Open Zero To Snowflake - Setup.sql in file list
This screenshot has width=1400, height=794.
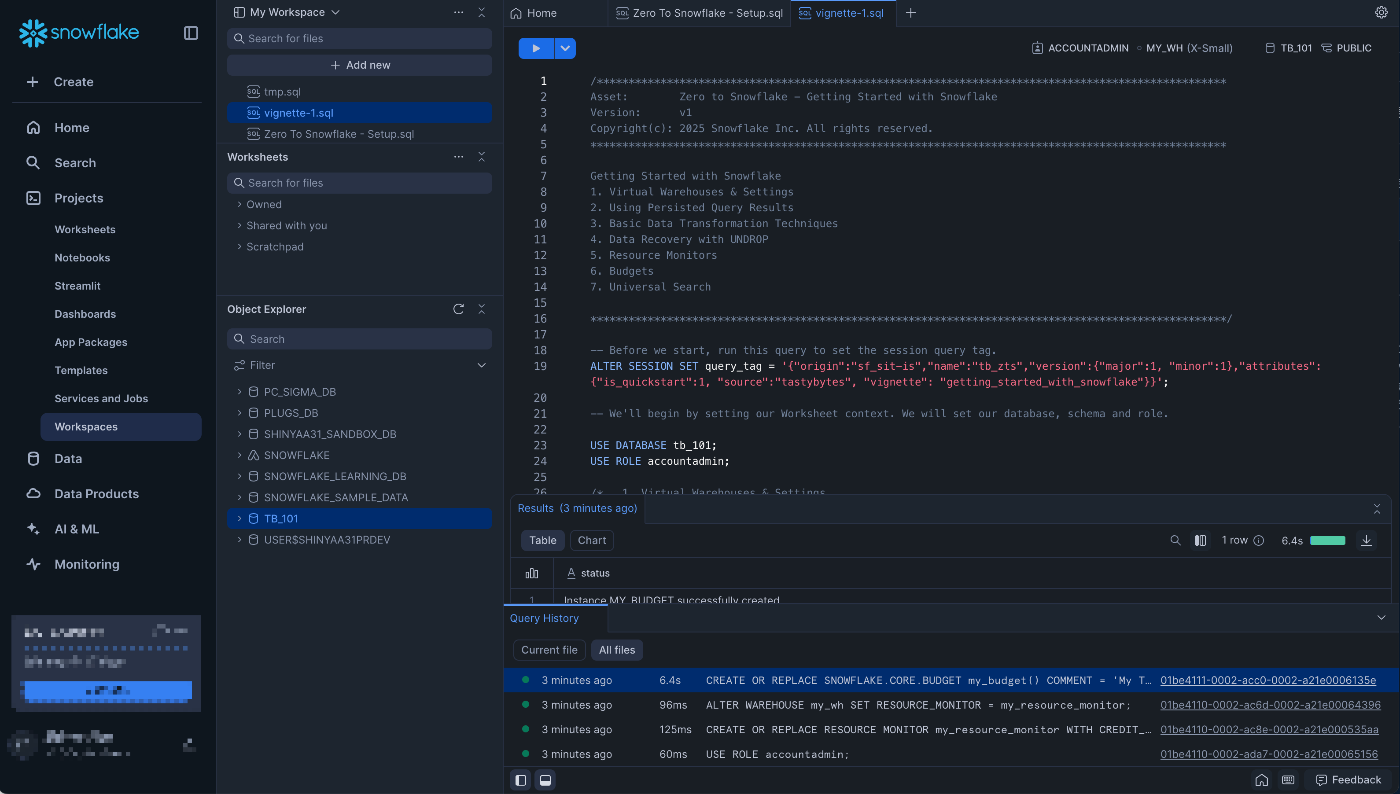pos(338,134)
